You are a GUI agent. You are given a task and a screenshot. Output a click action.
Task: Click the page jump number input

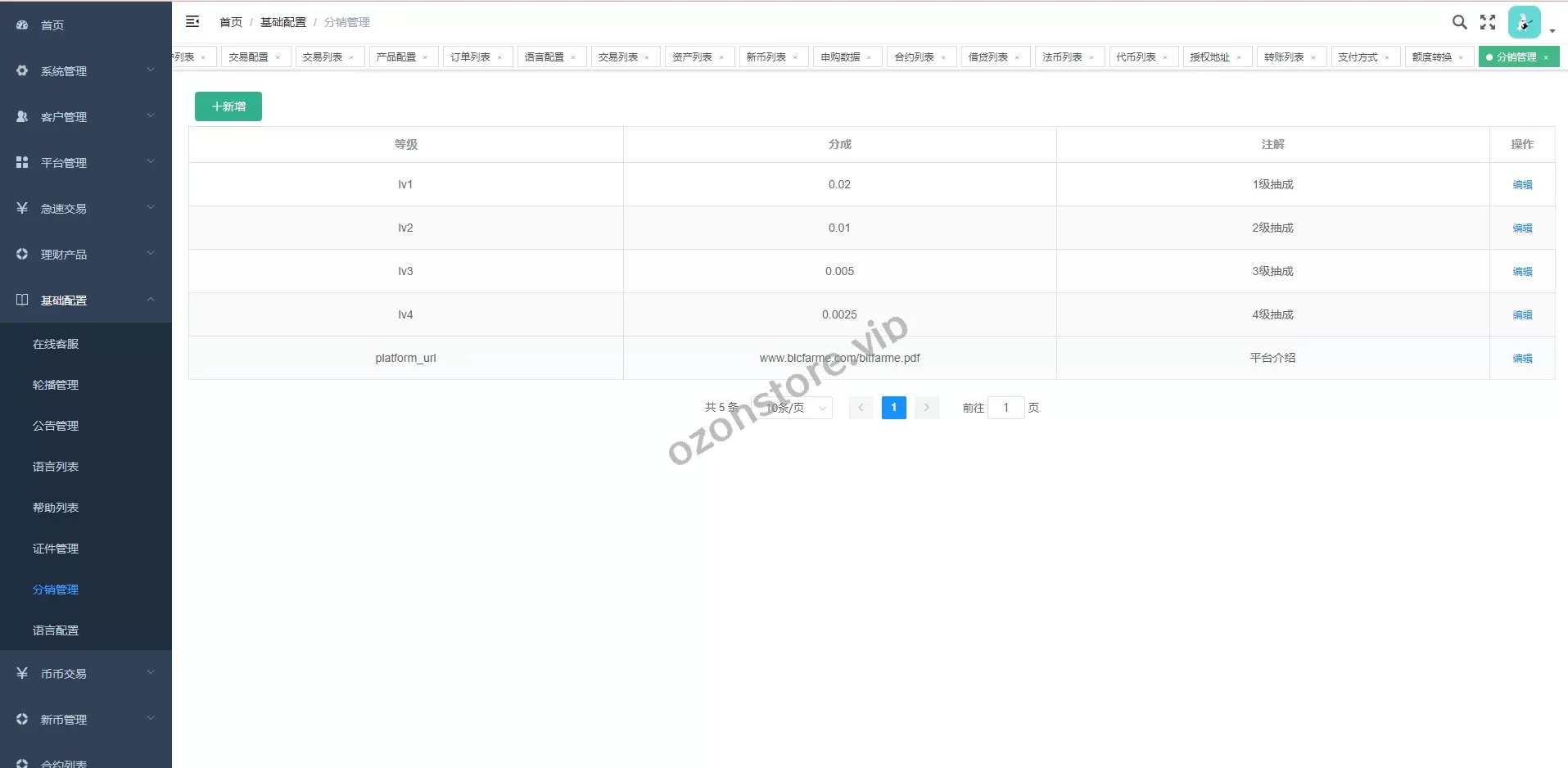[x=1005, y=408]
